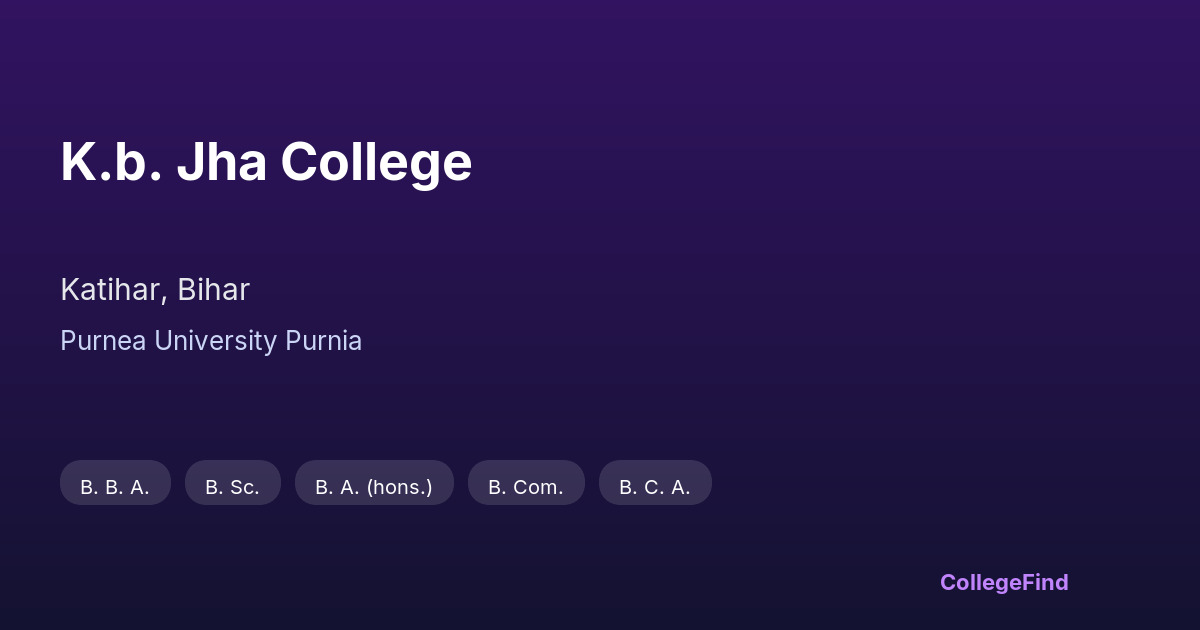The image size is (1200, 630).
Task: Select the word "Bihar" in the location
Action: (x=213, y=290)
